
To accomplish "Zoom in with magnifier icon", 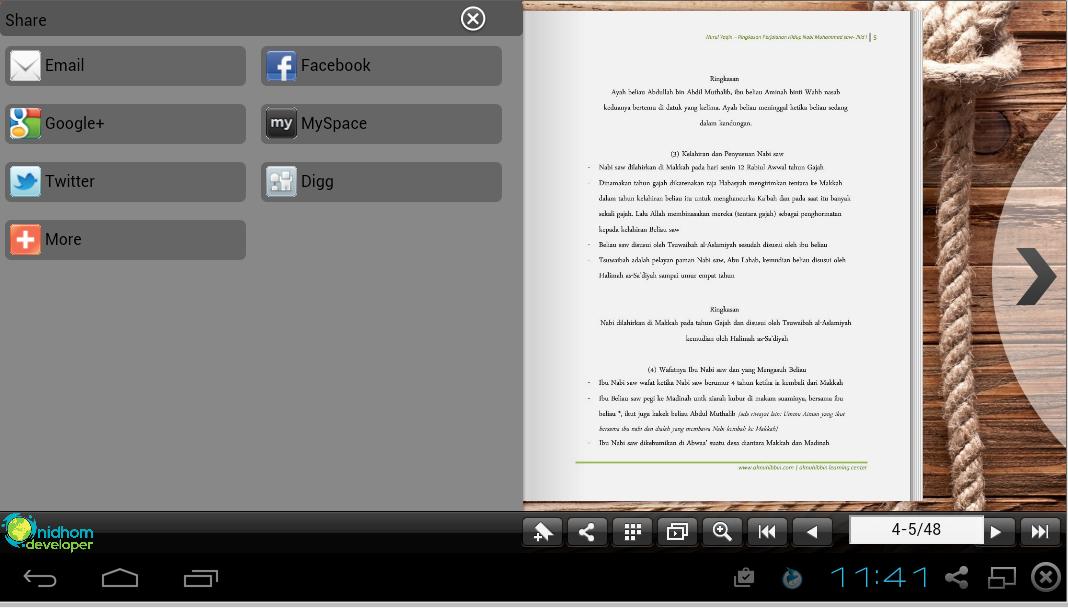I will (722, 532).
